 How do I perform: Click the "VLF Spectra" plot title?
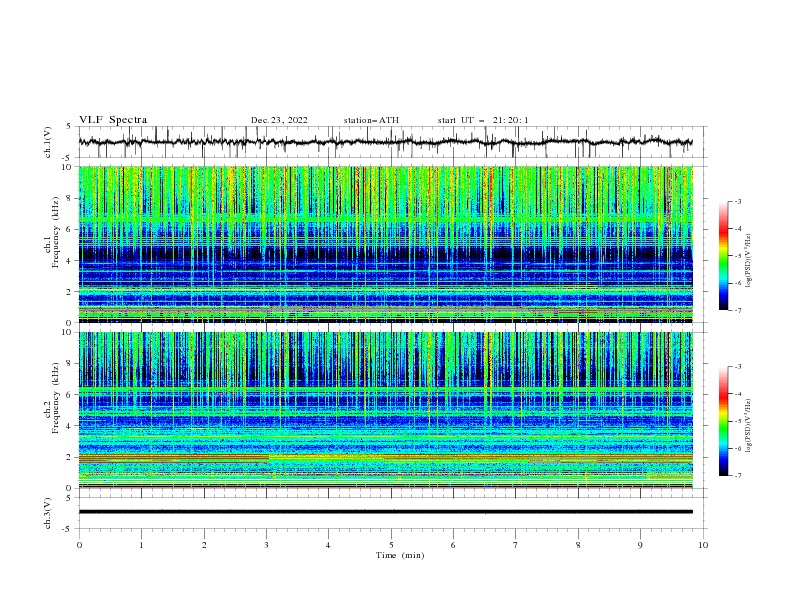coord(113,120)
